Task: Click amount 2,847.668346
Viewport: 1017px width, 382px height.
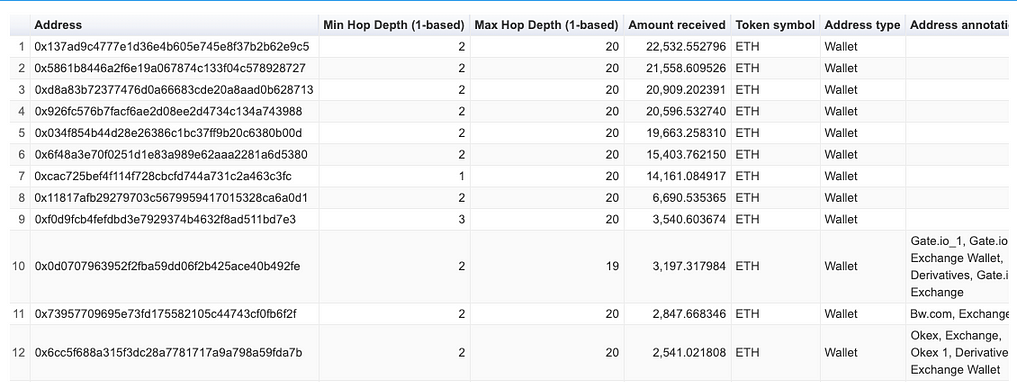Action: pyautogui.click(x=689, y=314)
